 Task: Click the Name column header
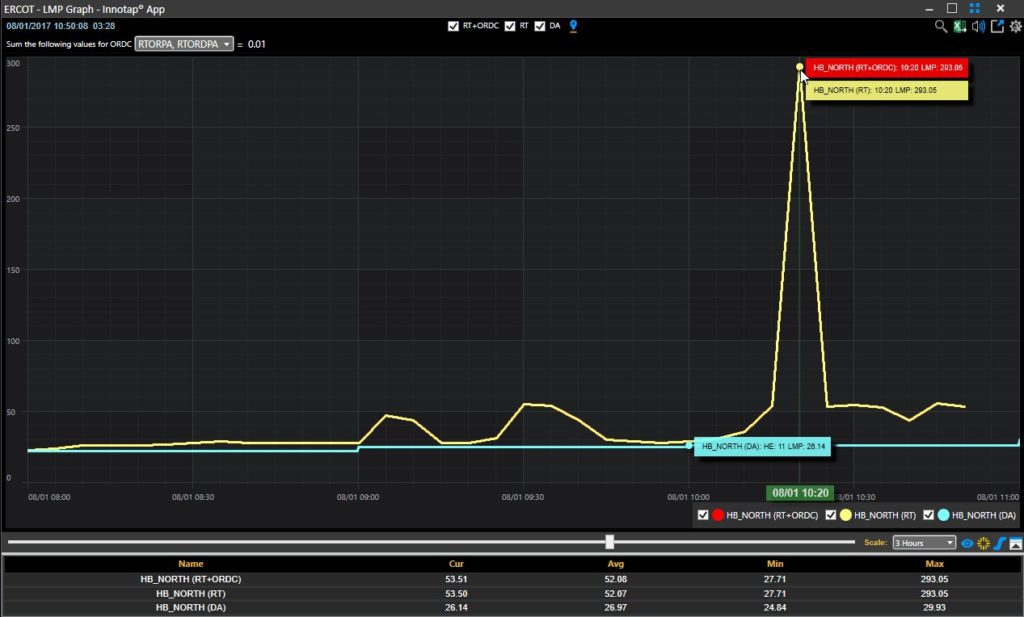click(x=191, y=564)
